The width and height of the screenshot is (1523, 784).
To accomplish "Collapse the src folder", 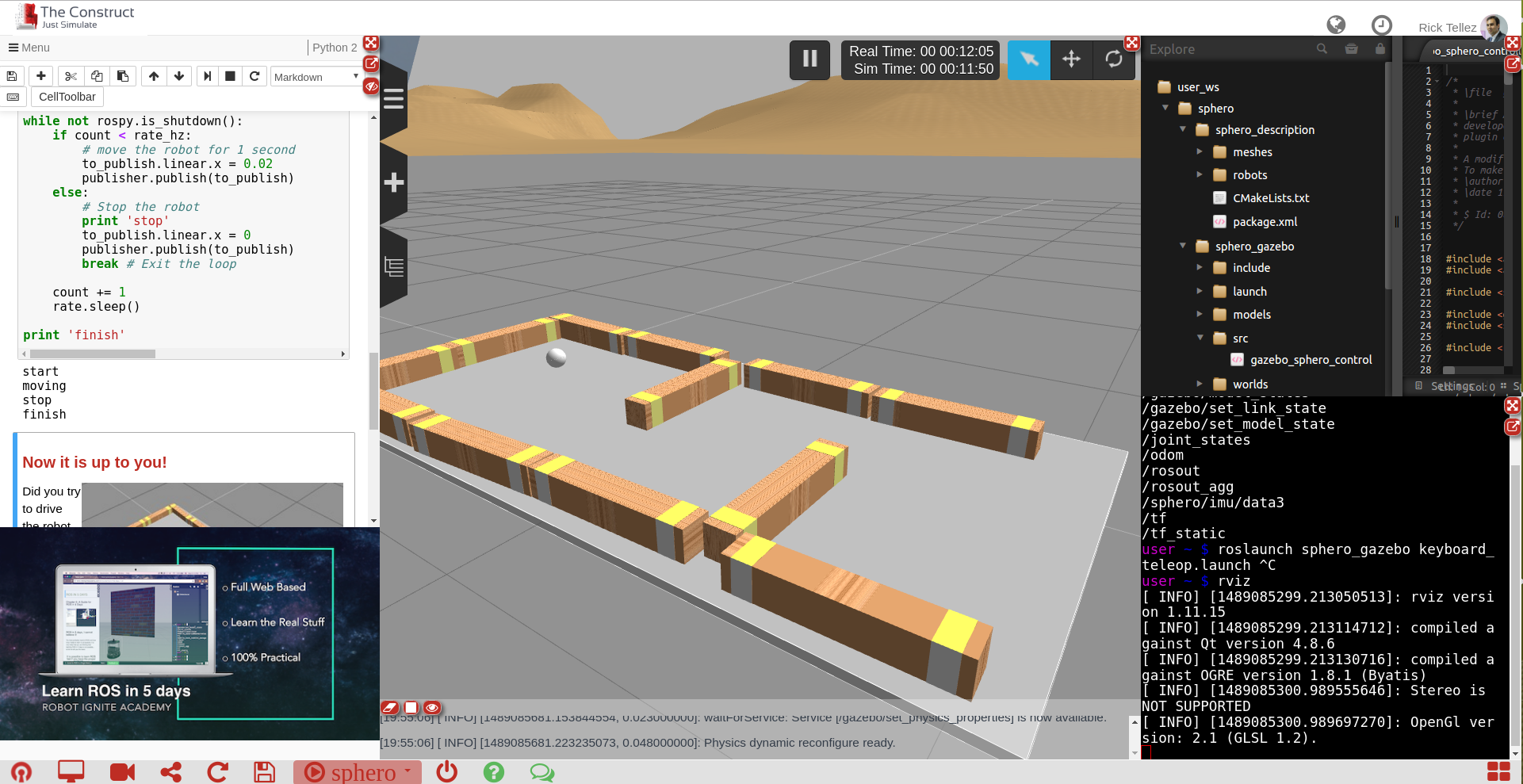I will 1200,338.
